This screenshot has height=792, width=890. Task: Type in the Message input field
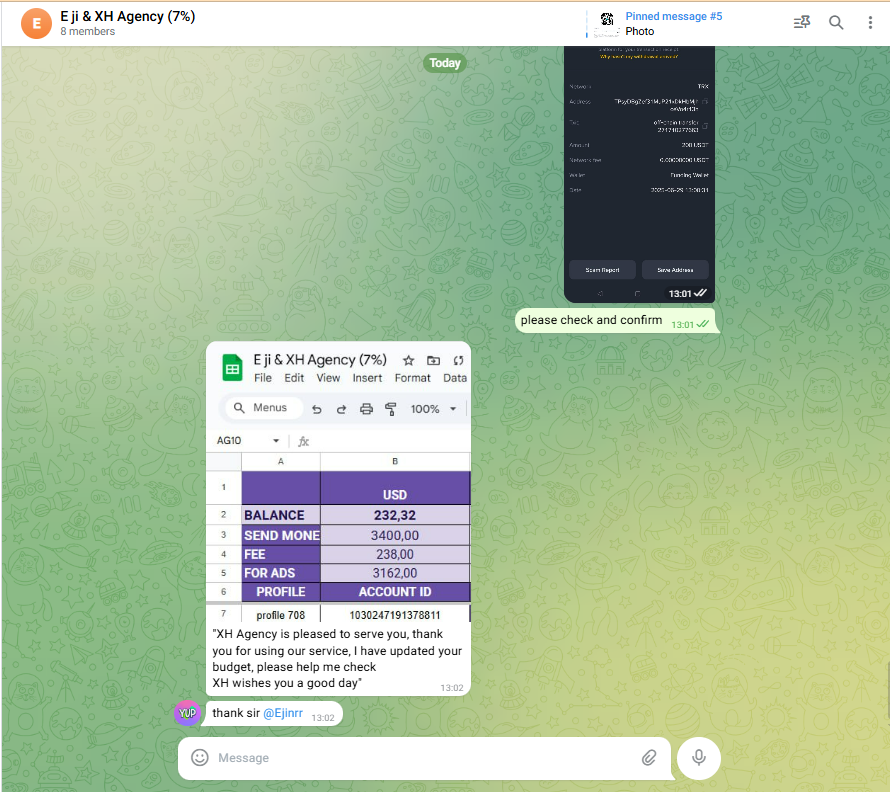point(420,758)
